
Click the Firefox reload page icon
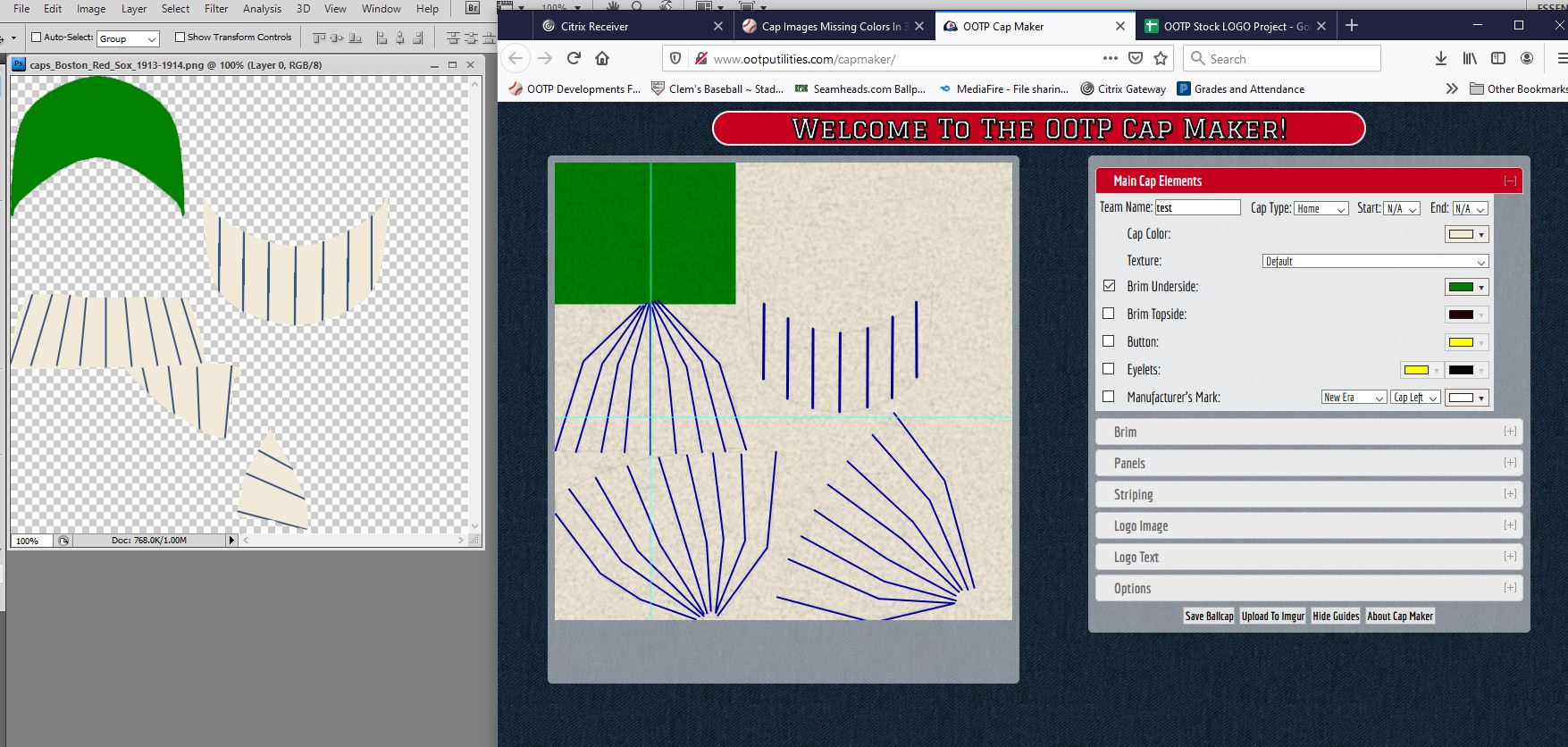click(x=574, y=58)
